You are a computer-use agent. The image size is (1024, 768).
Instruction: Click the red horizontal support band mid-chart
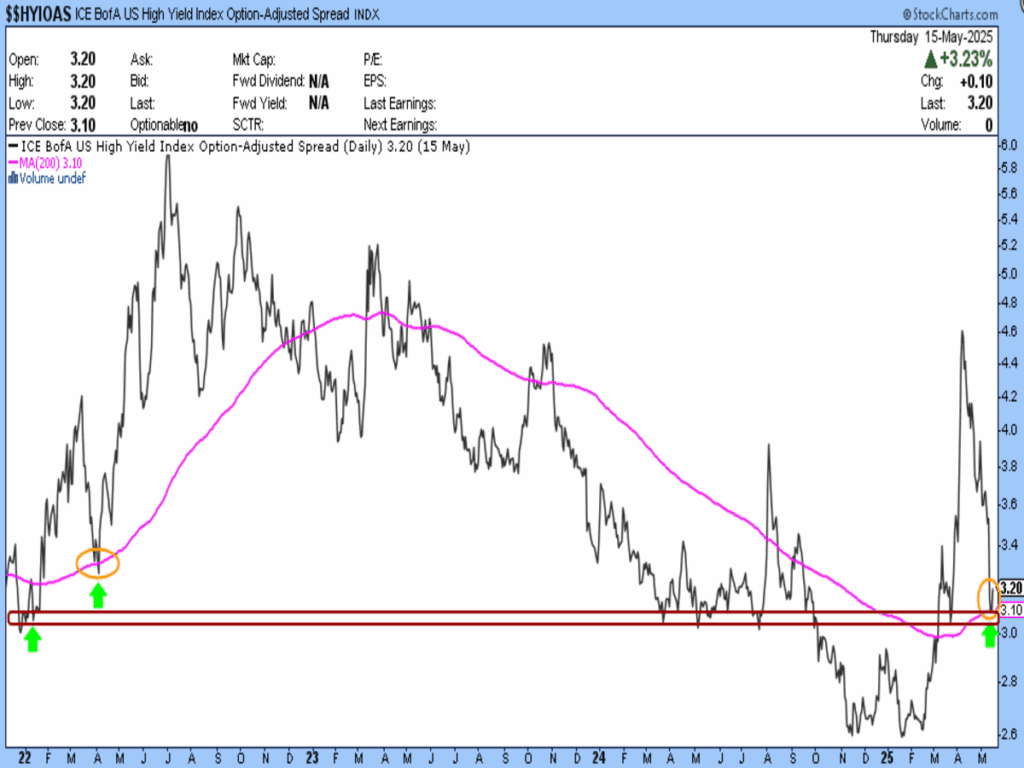500,618
